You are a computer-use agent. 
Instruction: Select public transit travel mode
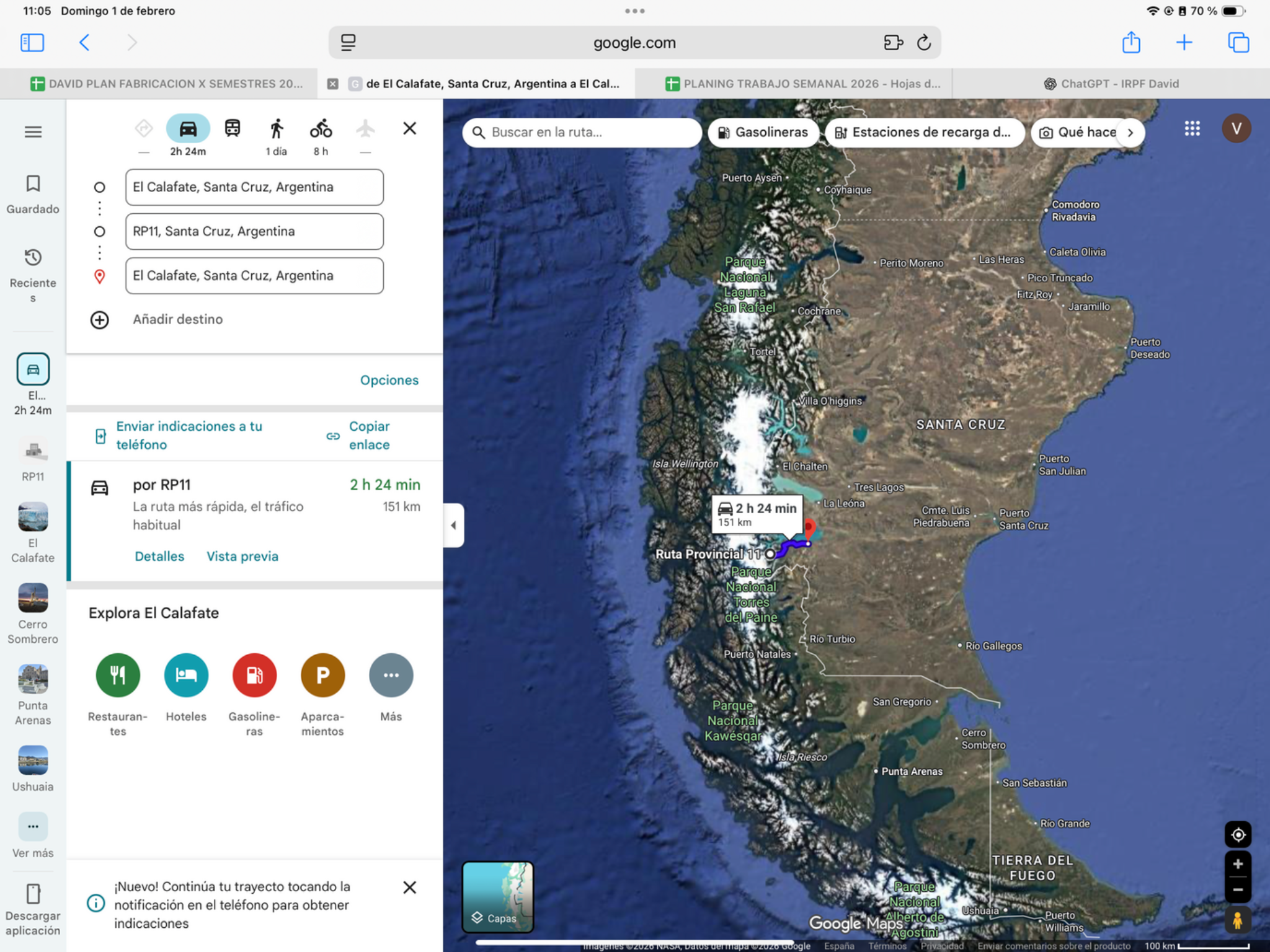233,129
